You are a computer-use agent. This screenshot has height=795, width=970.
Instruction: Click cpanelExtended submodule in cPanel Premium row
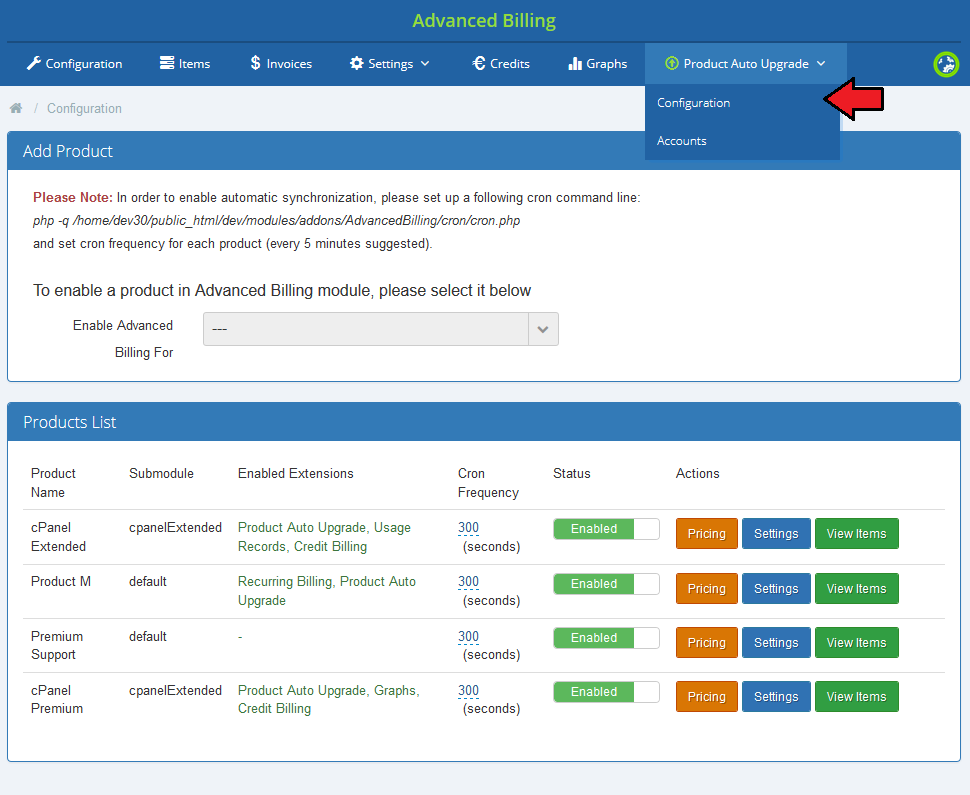point(175,690)
